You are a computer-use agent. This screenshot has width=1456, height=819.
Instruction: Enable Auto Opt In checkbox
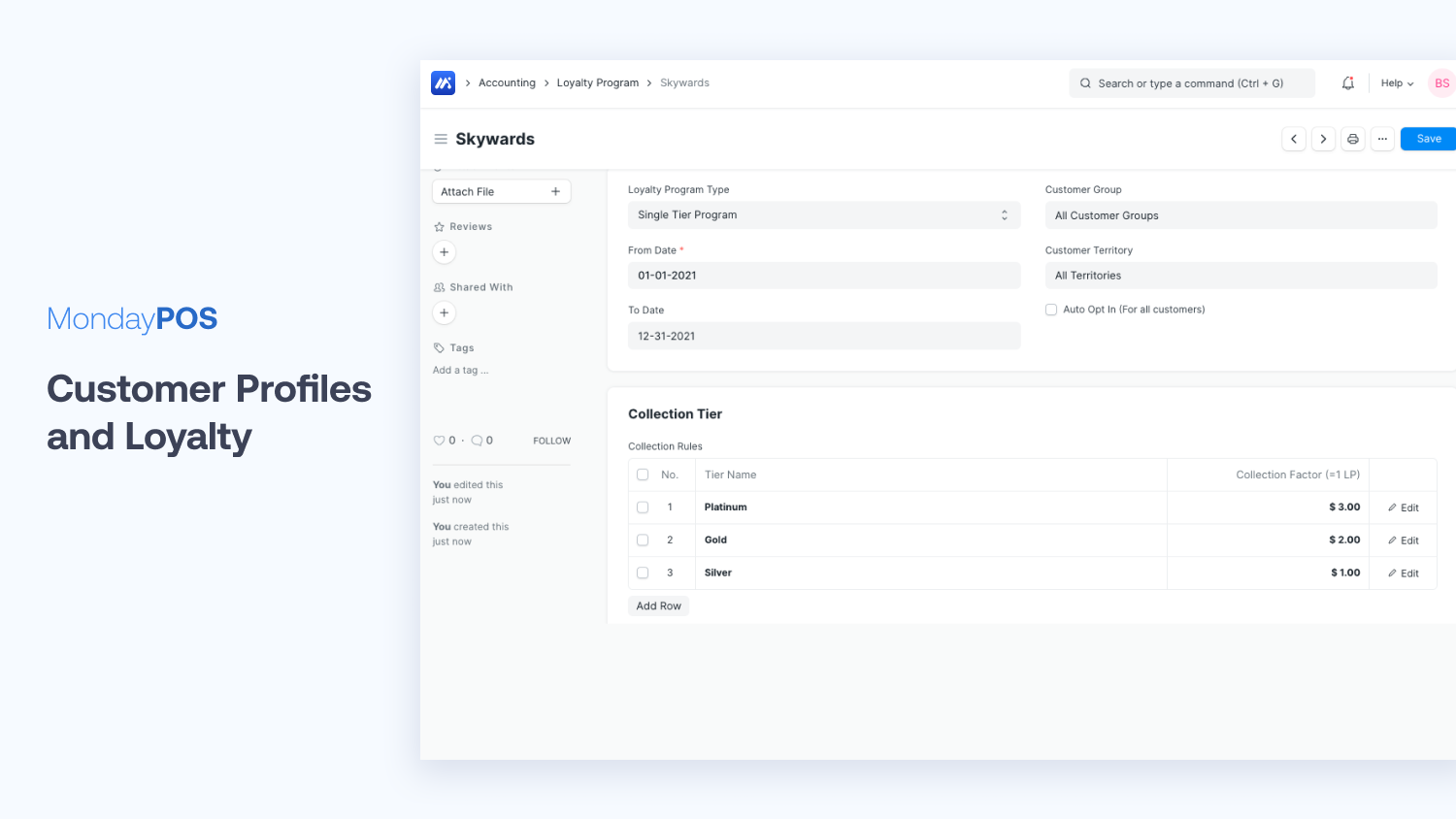[x=1051, y=310]
